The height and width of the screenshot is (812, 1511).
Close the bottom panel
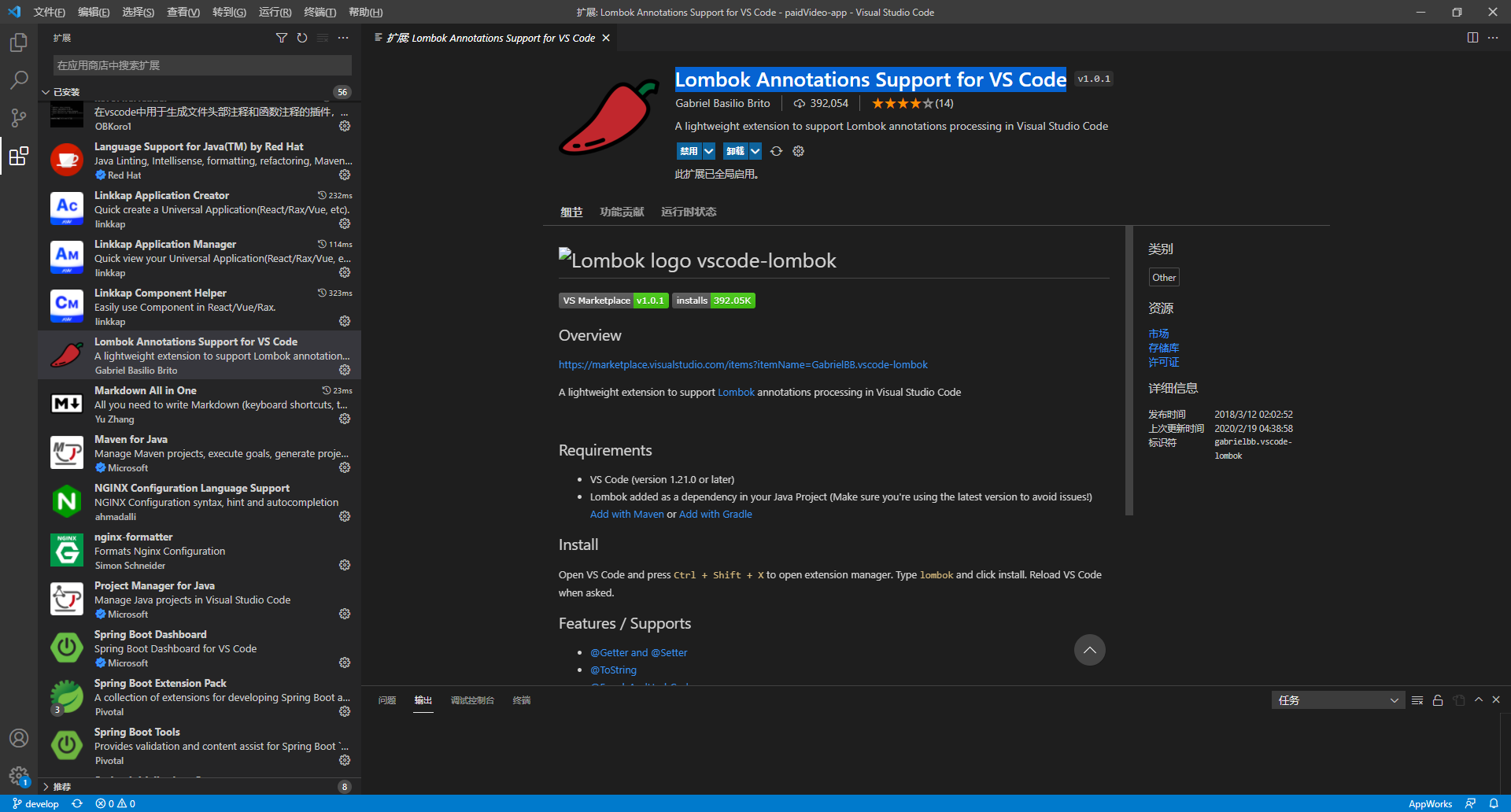[x=1496, y=700]
